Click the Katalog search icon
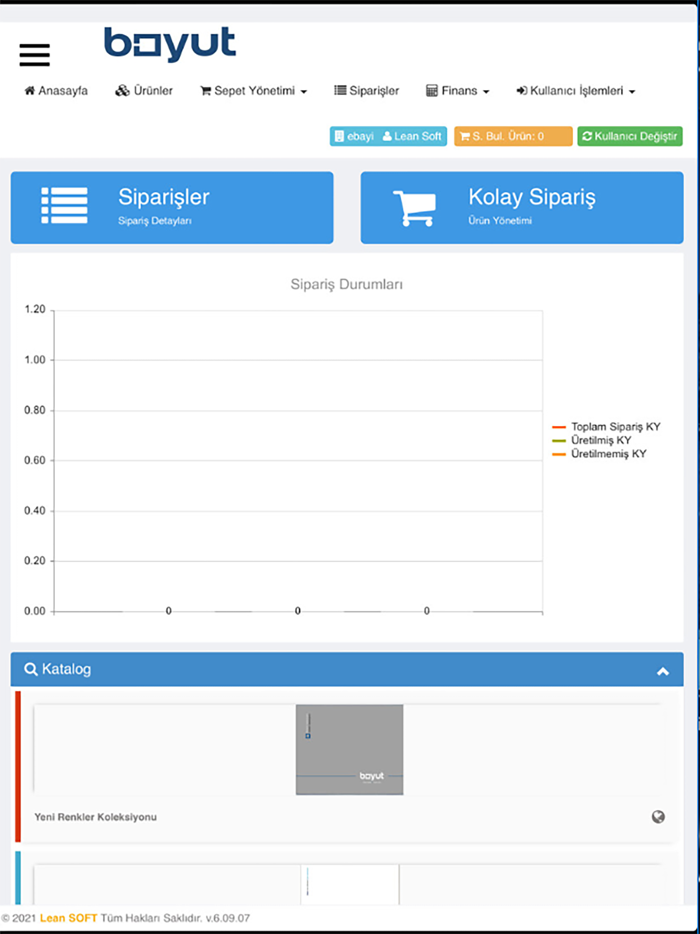Screen dimensions: 700x934 pos(31,670)
